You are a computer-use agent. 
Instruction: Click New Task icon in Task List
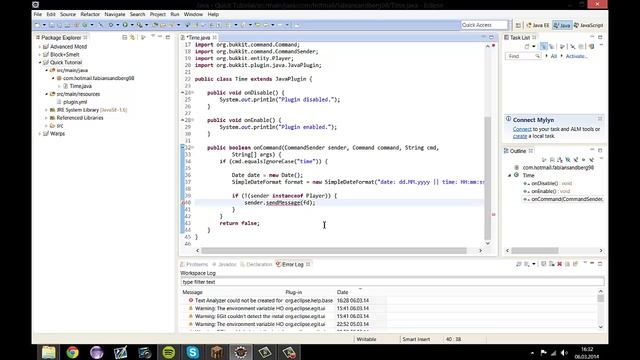527,47
